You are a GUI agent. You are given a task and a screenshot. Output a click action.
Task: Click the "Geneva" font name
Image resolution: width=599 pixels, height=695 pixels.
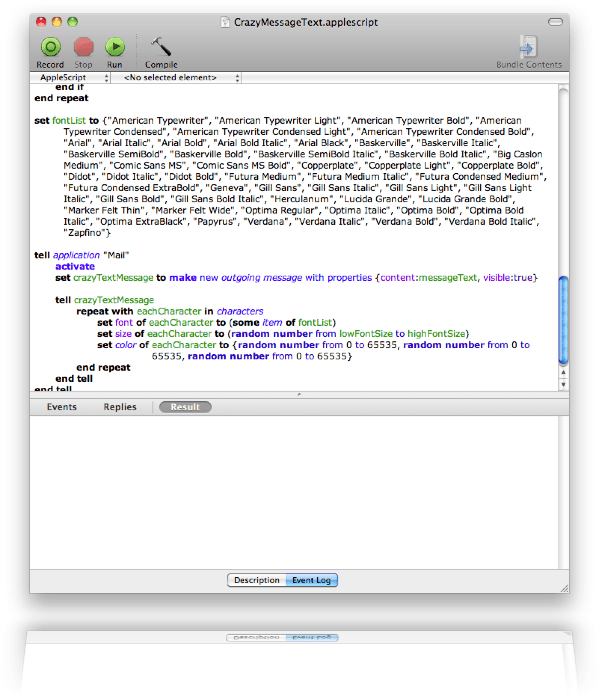226,188
